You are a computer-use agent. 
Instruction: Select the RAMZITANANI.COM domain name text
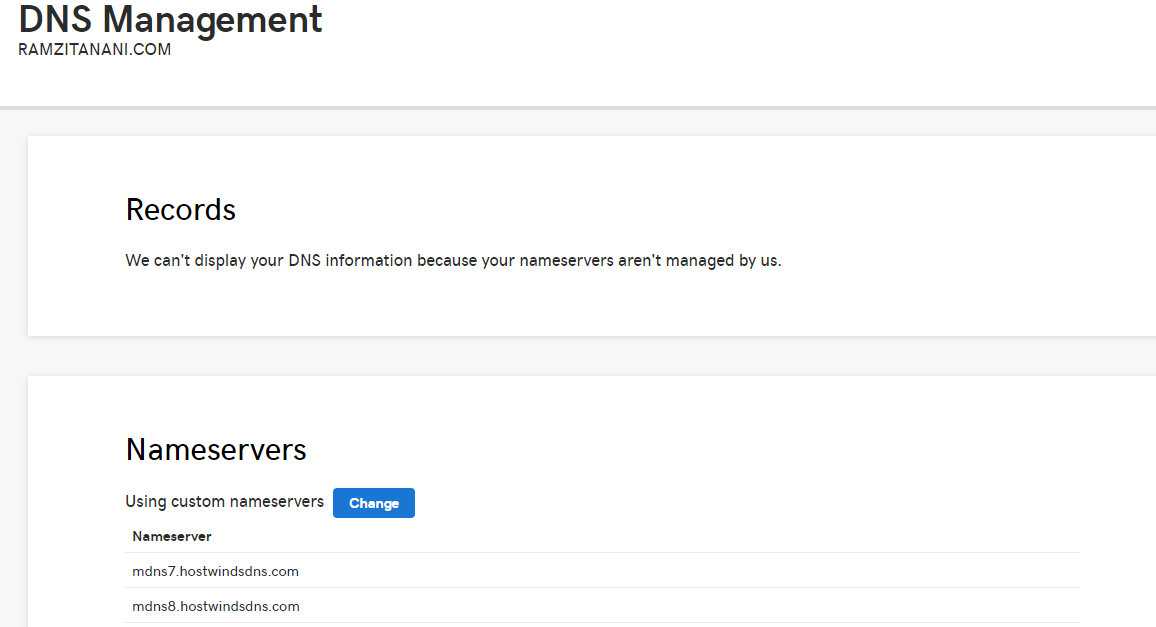(x=94, y=49)
